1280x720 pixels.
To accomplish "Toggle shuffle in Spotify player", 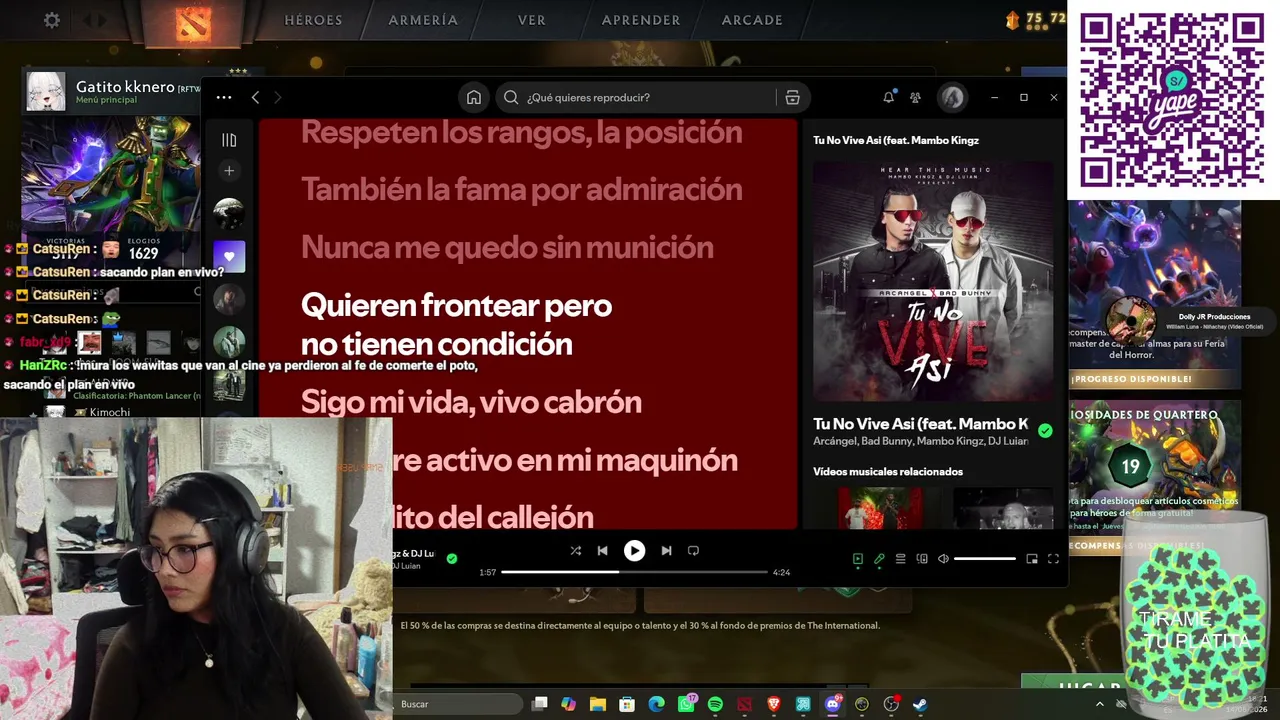I will coord(575,550).
